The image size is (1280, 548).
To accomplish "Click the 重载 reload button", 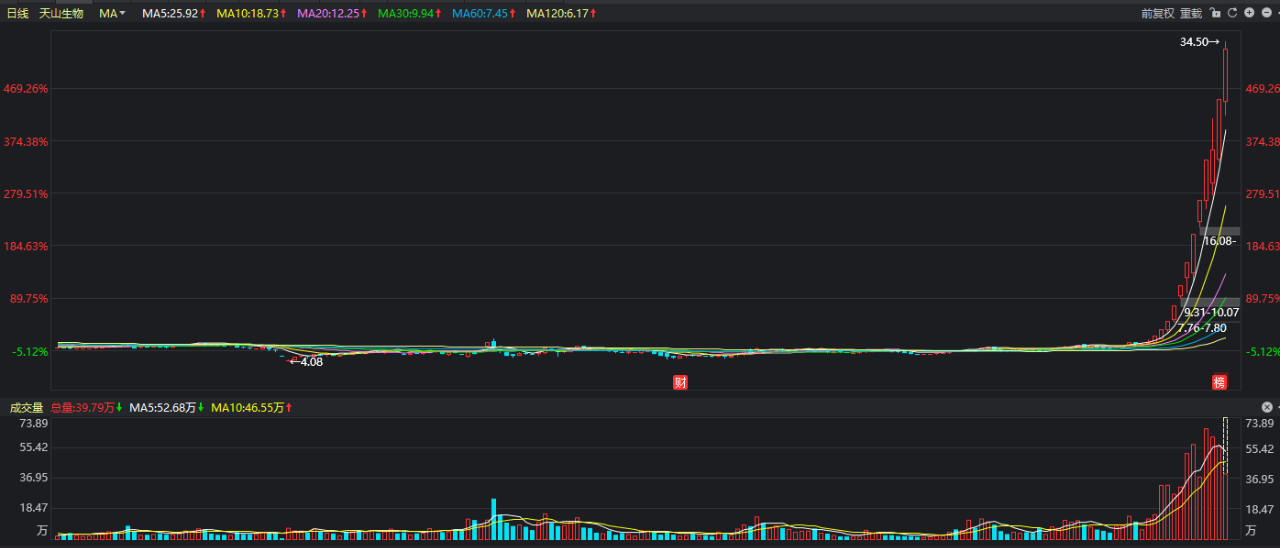I will click(x=1191, y=13).
